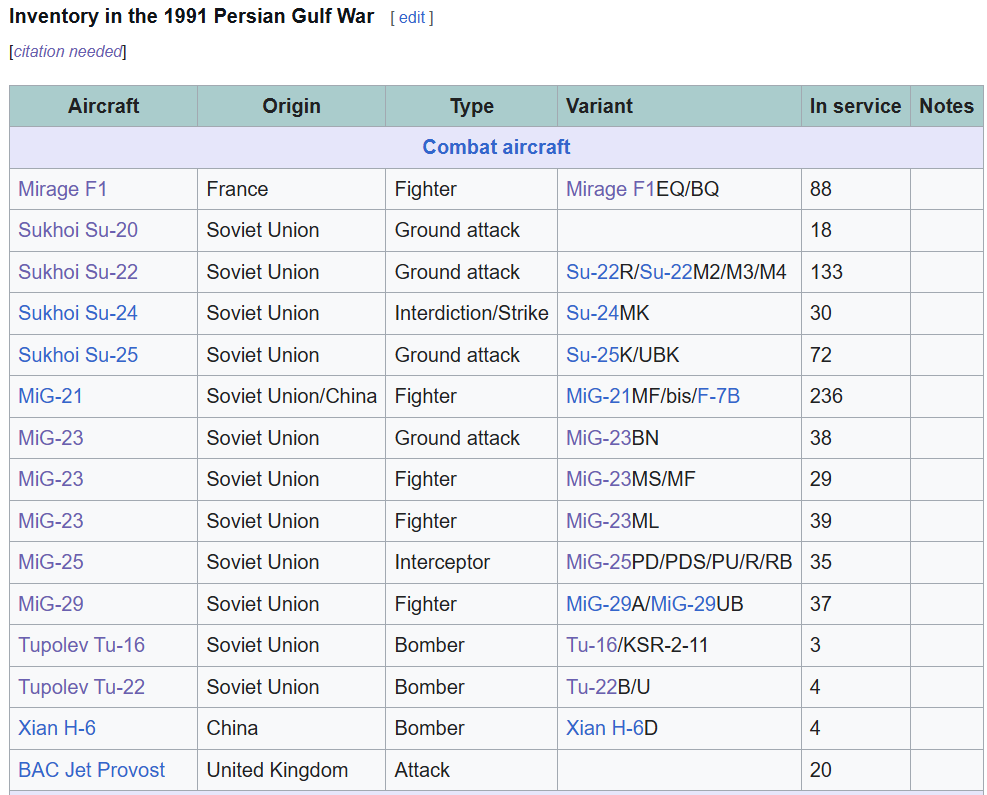
Task: Open Su-24 variant link before MK
Action: click(x=592, y=313)
